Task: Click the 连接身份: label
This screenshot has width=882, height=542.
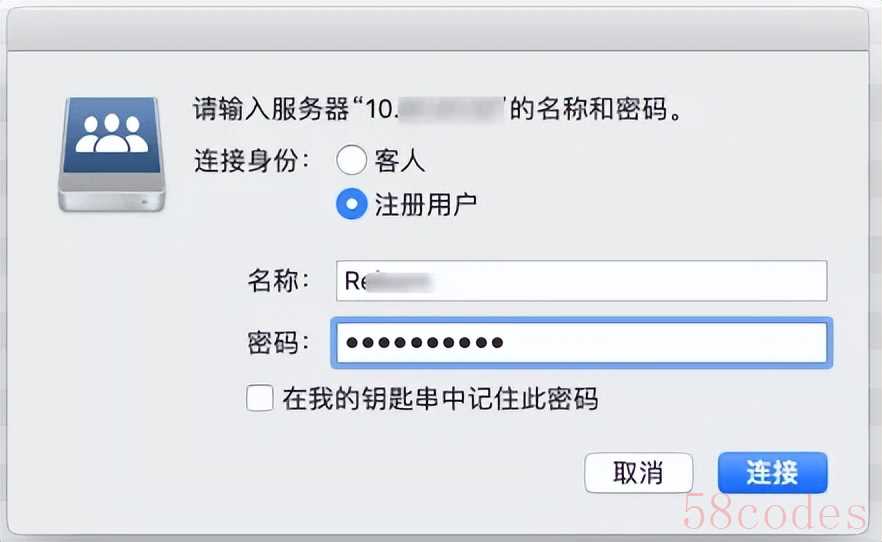Action: tap(252, 161)
